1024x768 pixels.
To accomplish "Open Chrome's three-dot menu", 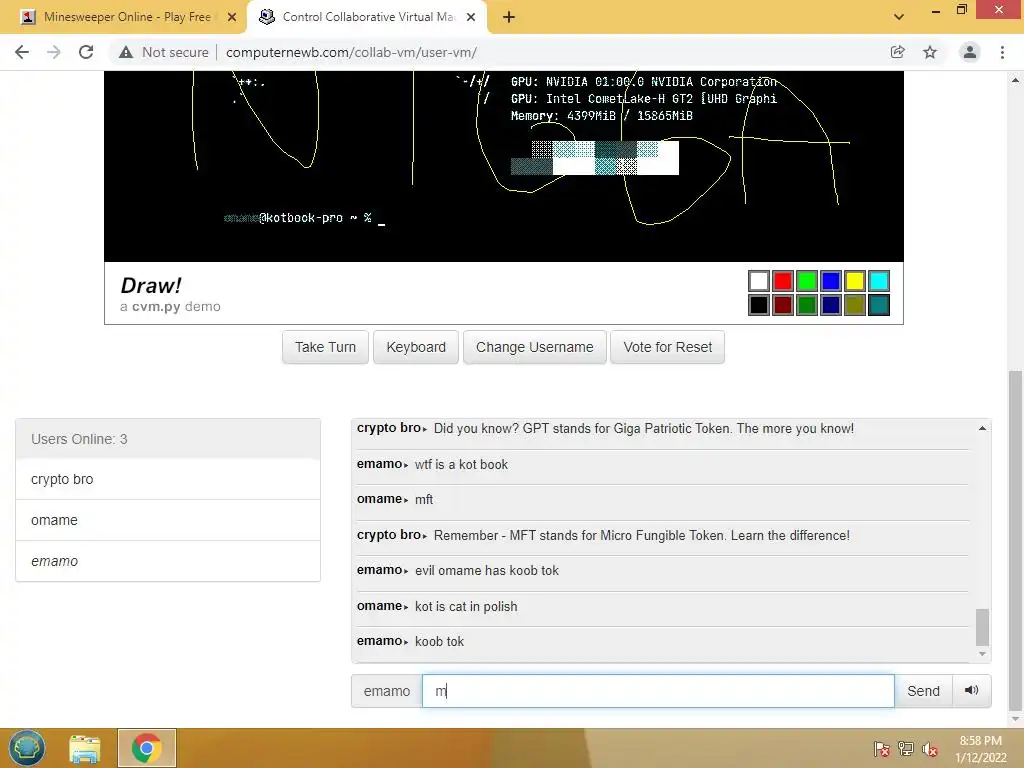I will pyautogui.click(x=1002, y=52).
